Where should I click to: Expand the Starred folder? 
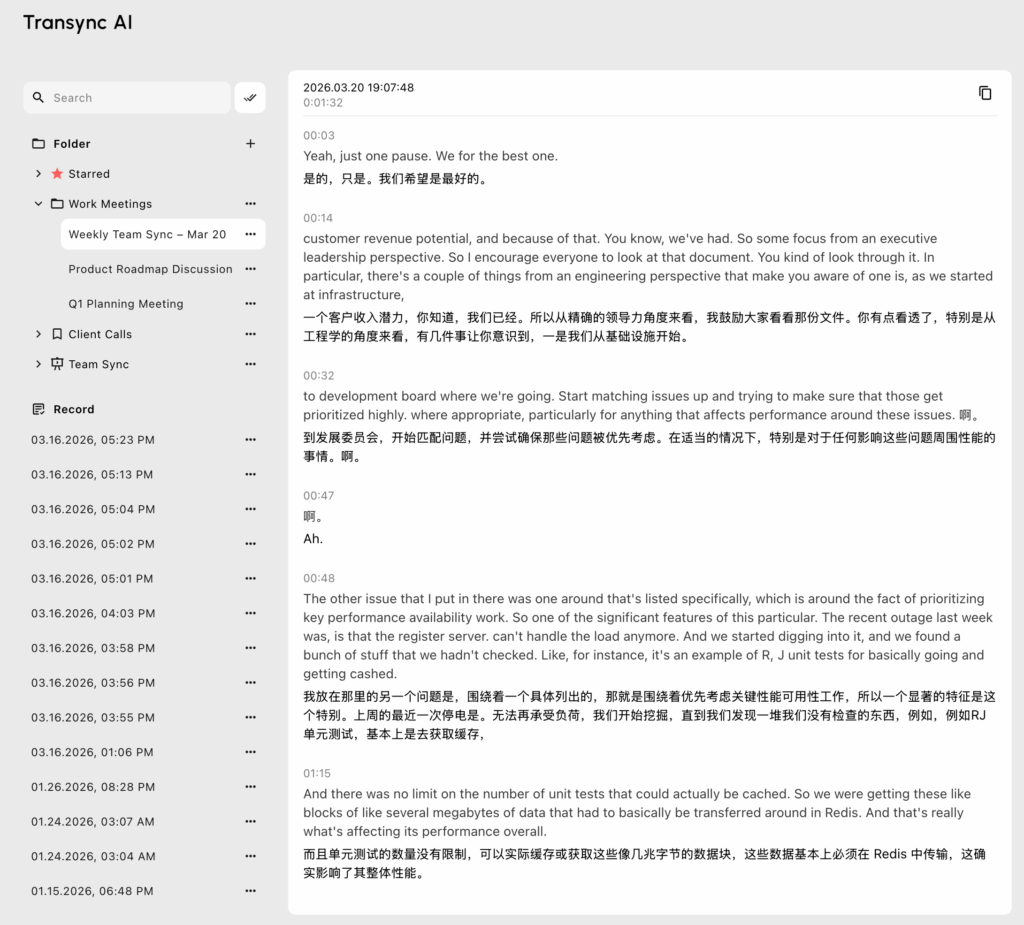click(39, 174)
